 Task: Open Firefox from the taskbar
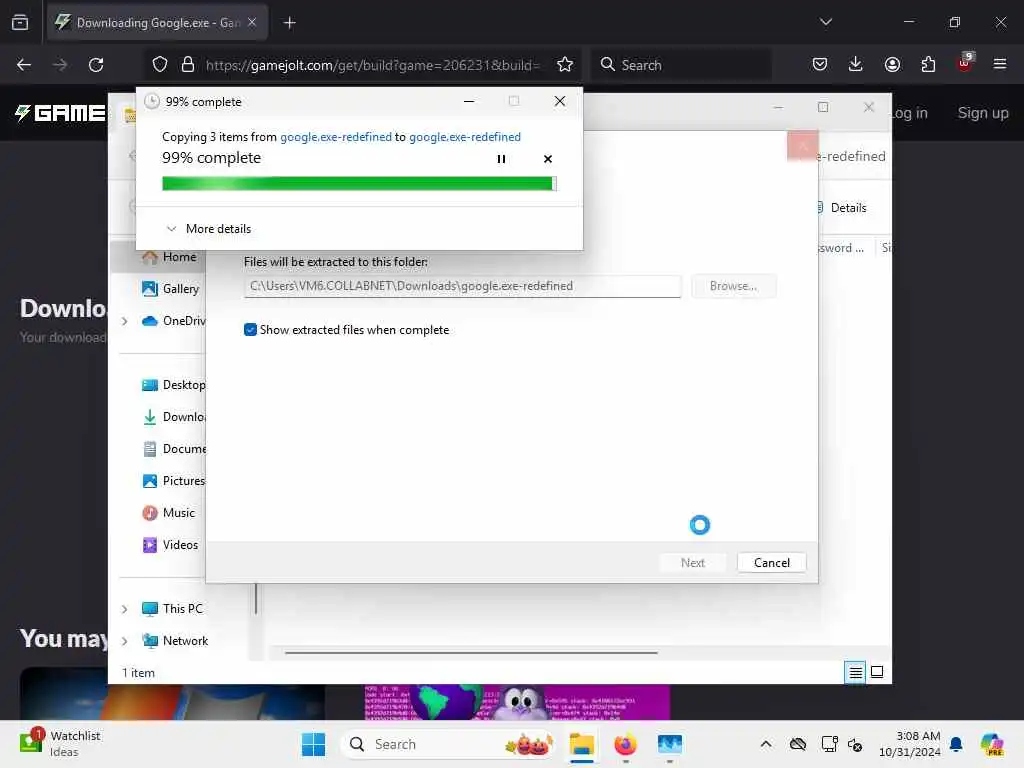(626, 744)
